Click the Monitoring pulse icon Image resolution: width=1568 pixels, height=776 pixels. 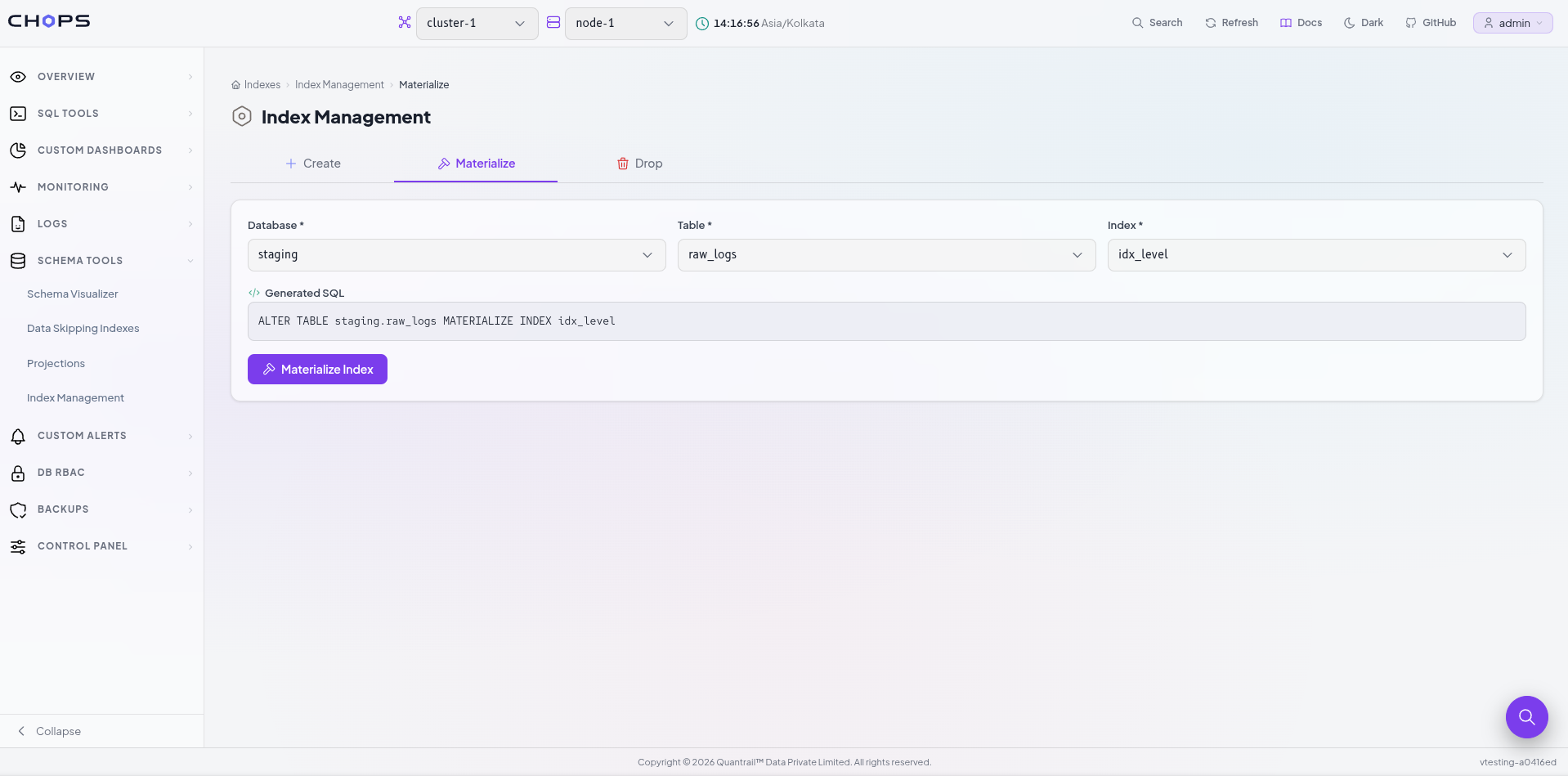[18, 187]
